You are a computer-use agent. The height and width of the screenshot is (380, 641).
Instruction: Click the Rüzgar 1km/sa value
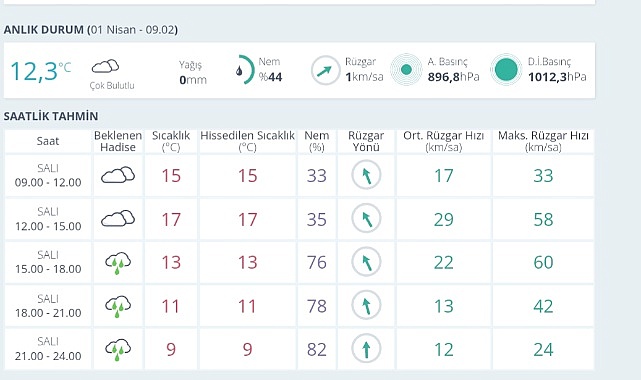click(364, 77)
